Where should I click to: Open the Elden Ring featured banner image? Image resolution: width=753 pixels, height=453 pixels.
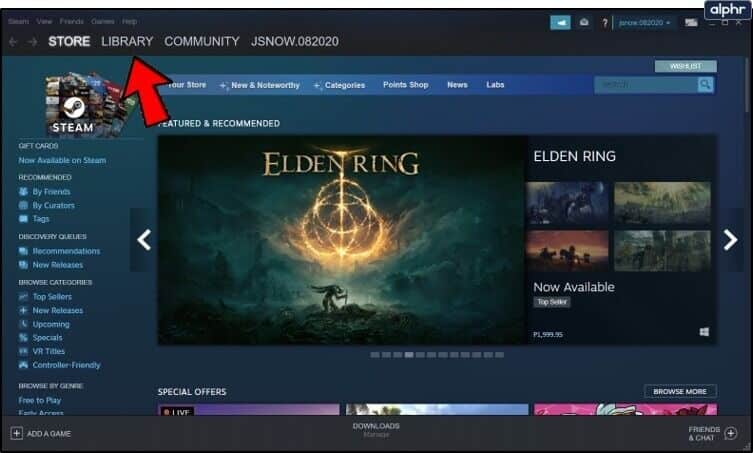tap(342, 240)
